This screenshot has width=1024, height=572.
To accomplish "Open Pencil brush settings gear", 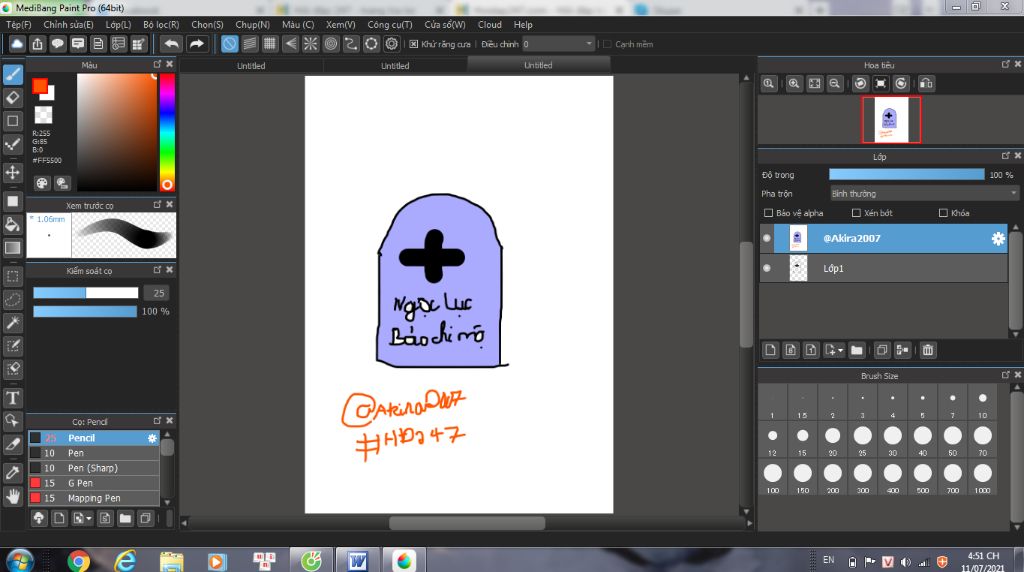I will click(152, 438).
